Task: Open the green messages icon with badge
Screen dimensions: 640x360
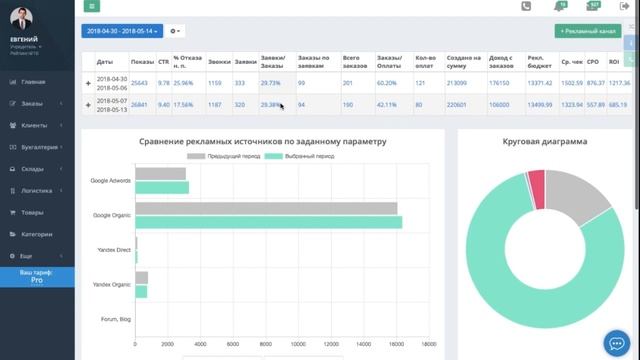Action: pos(593,6)
